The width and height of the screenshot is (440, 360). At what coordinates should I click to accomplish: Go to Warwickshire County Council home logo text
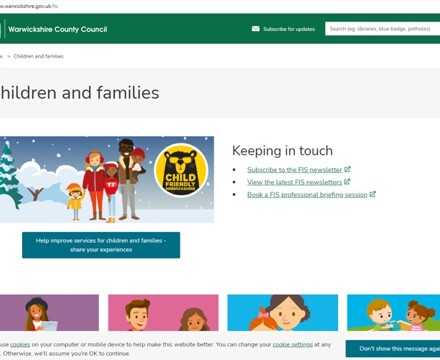click(x=58, y=29)
